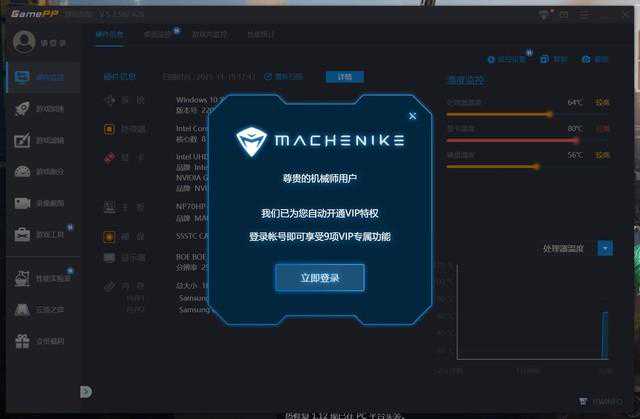
Task: Open the rocket game boost sidebar item
Action: 23,109
